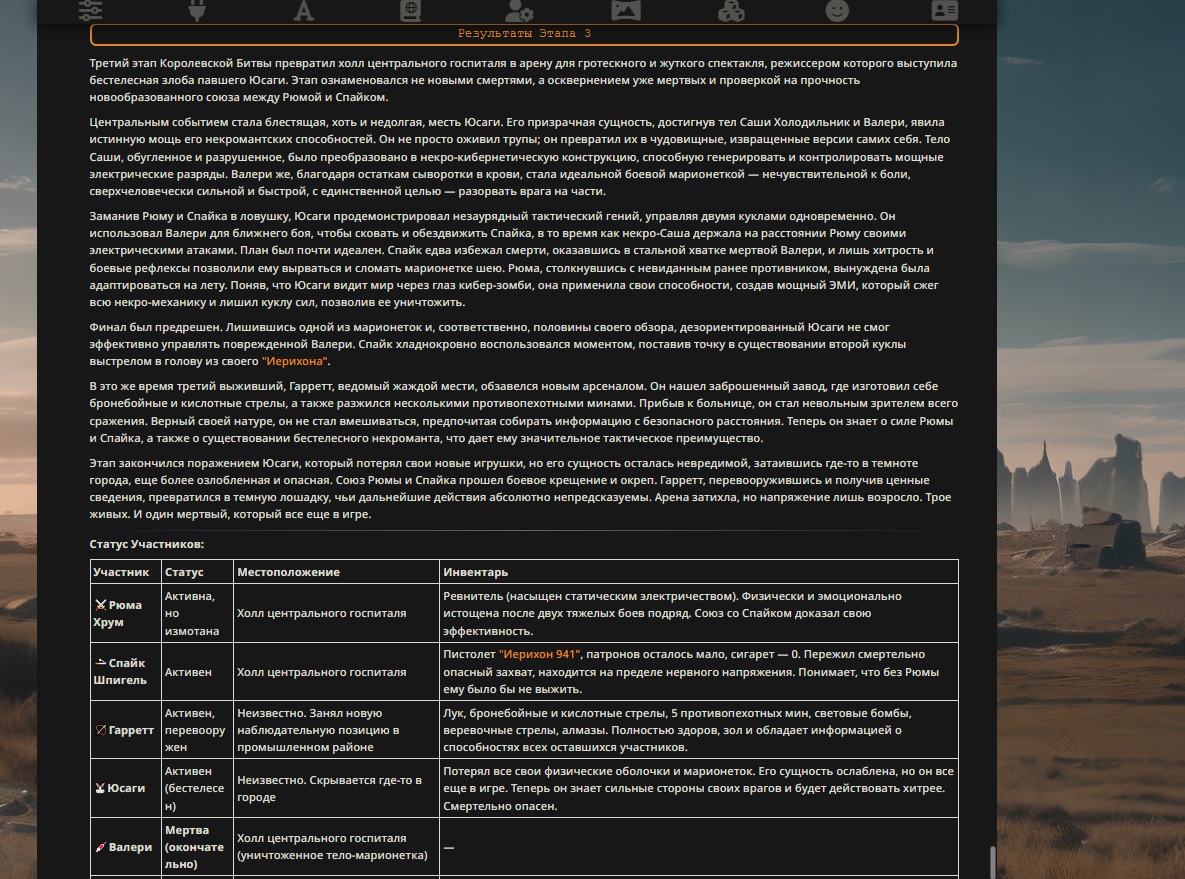Click Гарретт's inventory cell starting "Лук, бронебойные"
Viewport: 1185px width, 879px height.
click(699, 730)
